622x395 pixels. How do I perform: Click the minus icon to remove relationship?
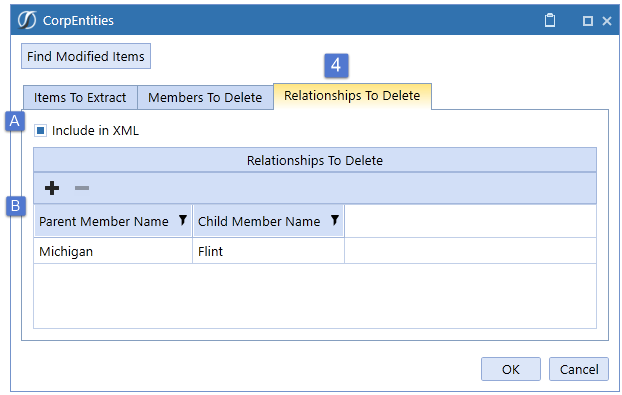(82, 188)
